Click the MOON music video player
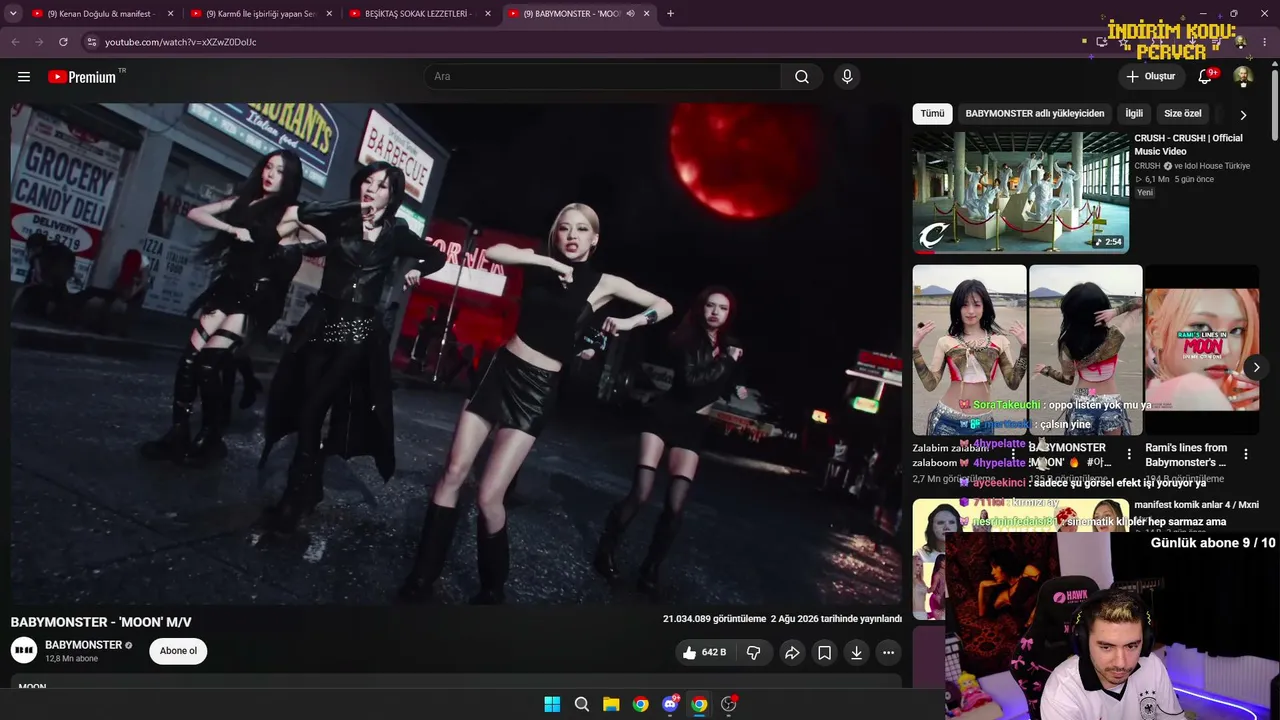 pyautogui.click(x=456, y=353)
